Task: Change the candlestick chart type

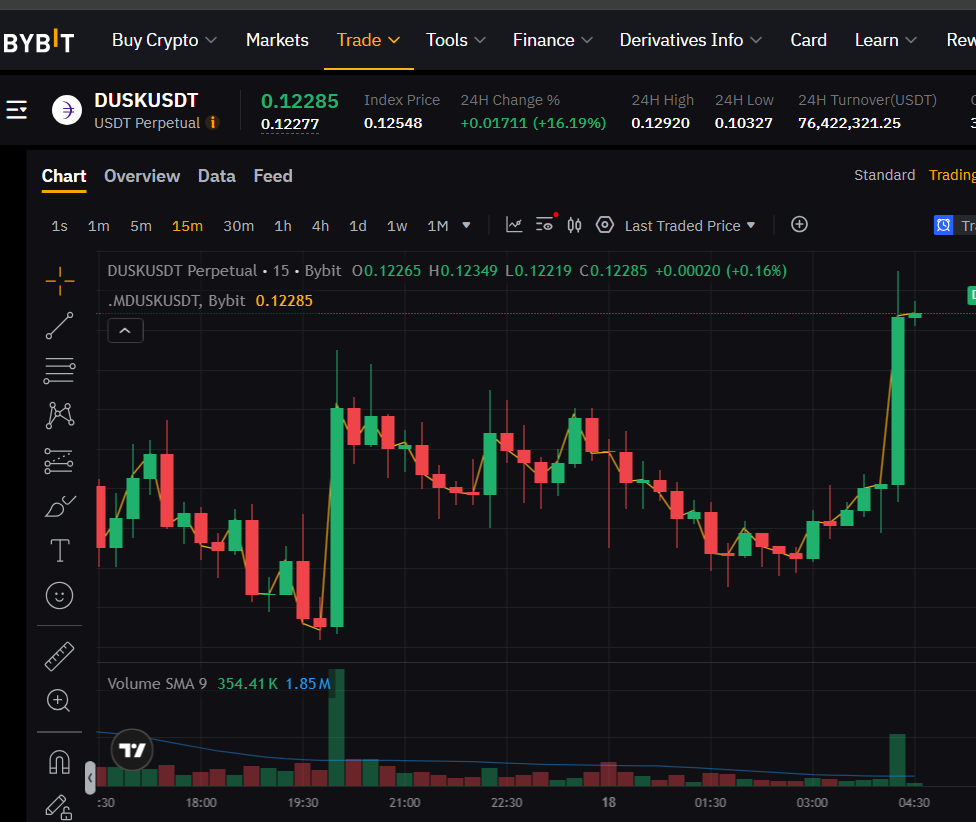Action: [x=575, y=225]
